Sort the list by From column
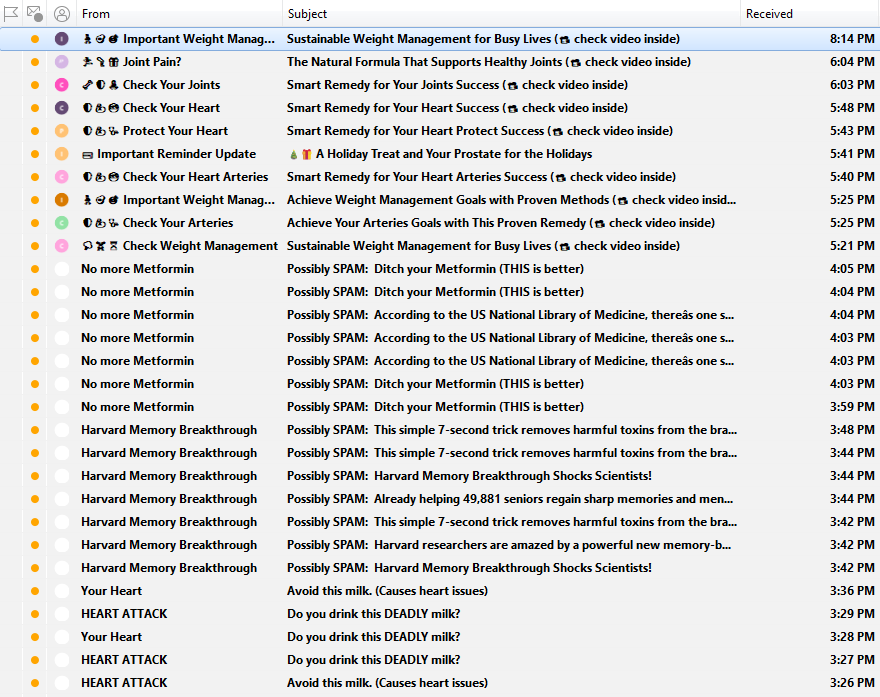The height and width of the screenshot is (697, 880). (178, 14)
